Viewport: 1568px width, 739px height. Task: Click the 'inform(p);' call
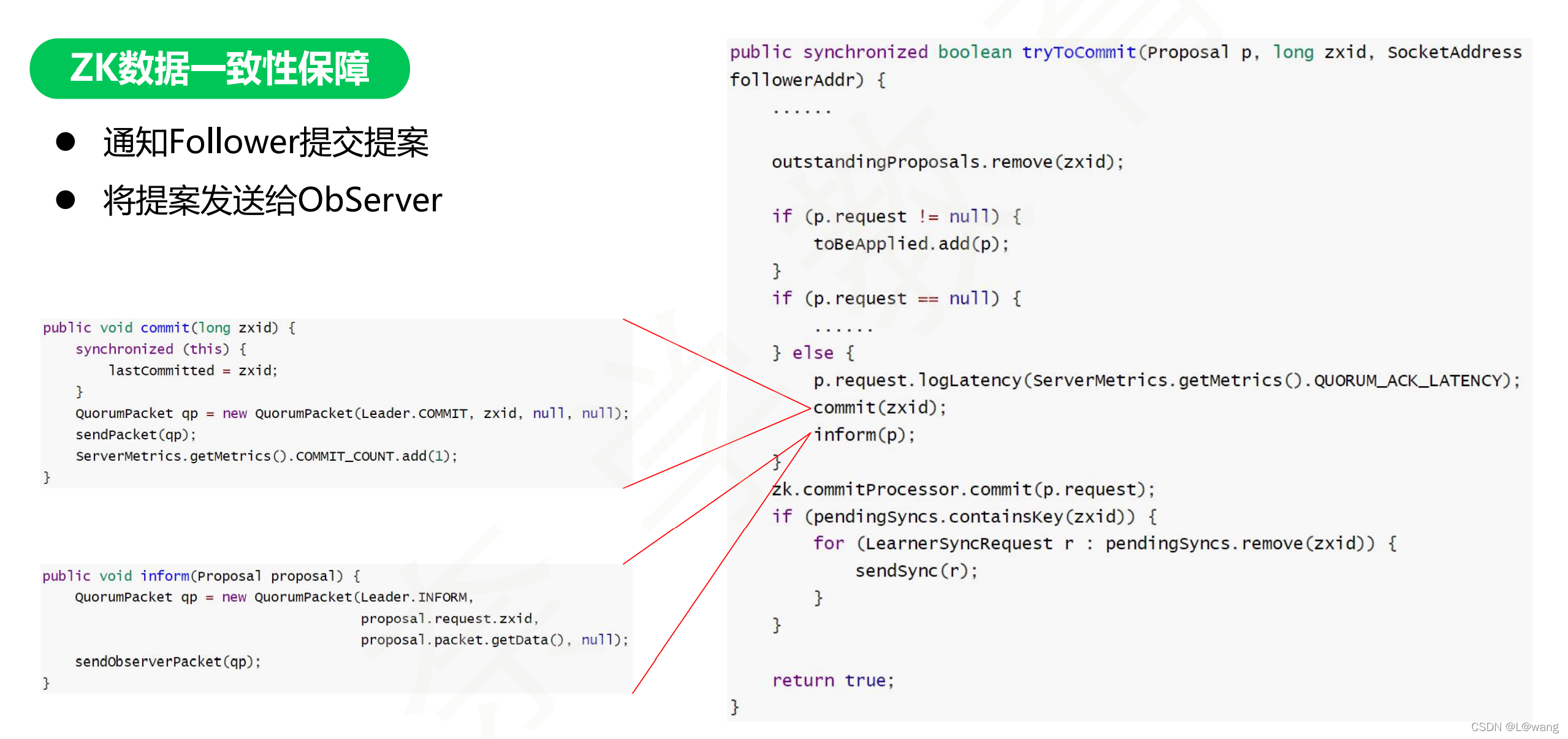[864, 435]
